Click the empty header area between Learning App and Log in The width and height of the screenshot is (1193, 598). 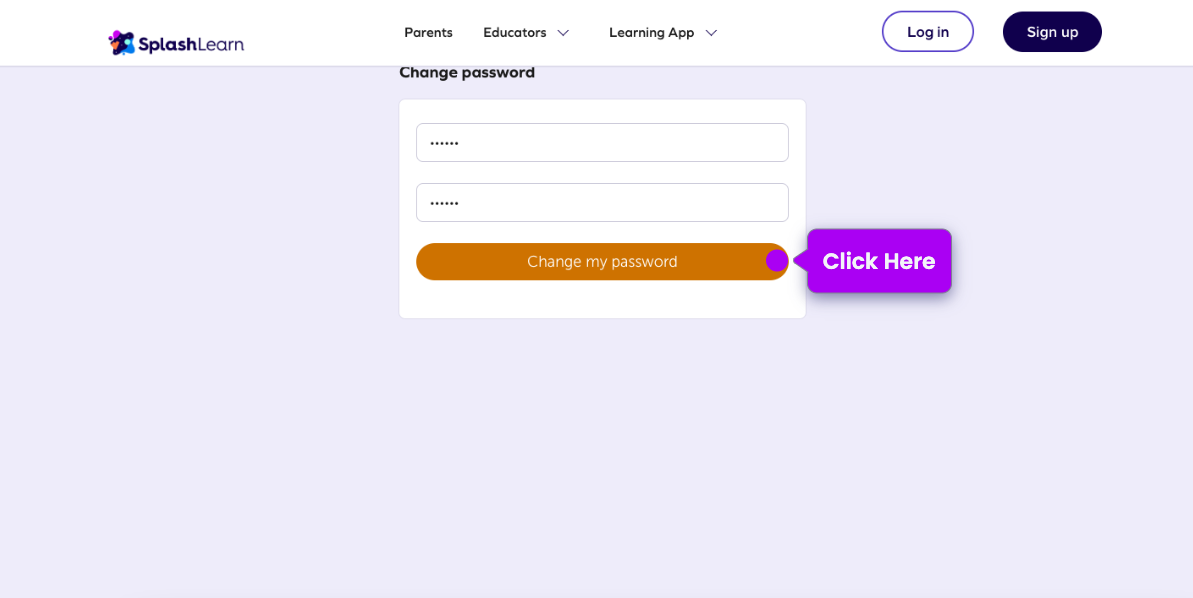pos(800,32)
